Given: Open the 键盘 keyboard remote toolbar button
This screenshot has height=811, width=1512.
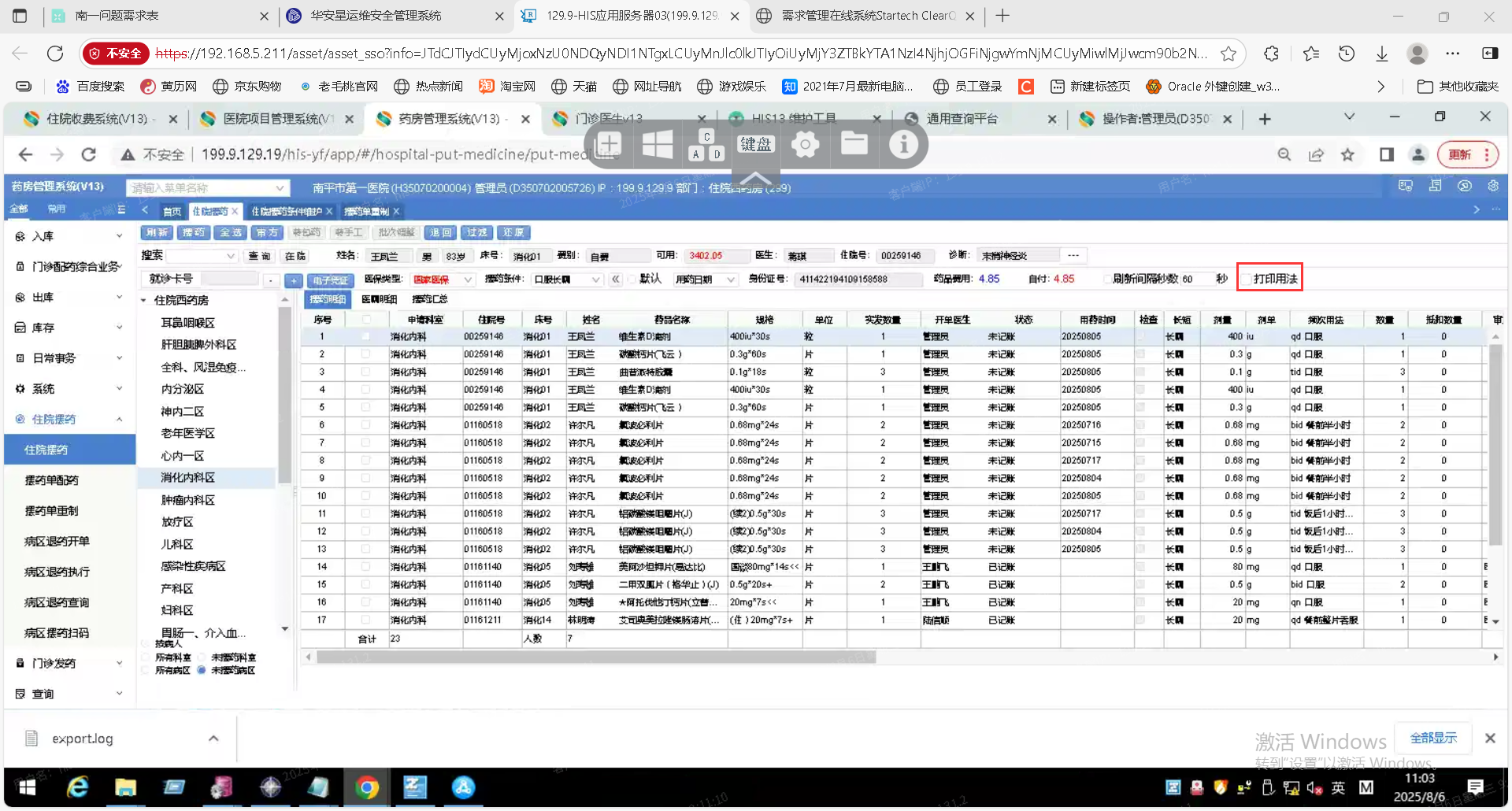Looking at the screenshot, I should (756, 144).
